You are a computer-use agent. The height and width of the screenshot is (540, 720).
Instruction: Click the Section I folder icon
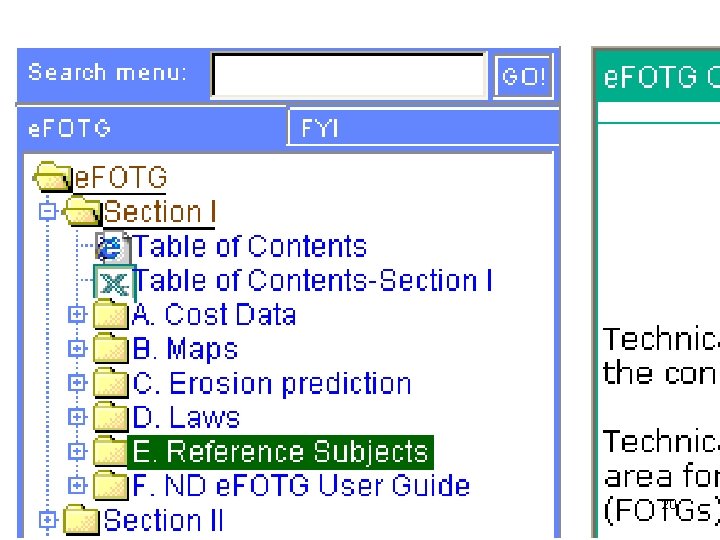click(83, 213)
